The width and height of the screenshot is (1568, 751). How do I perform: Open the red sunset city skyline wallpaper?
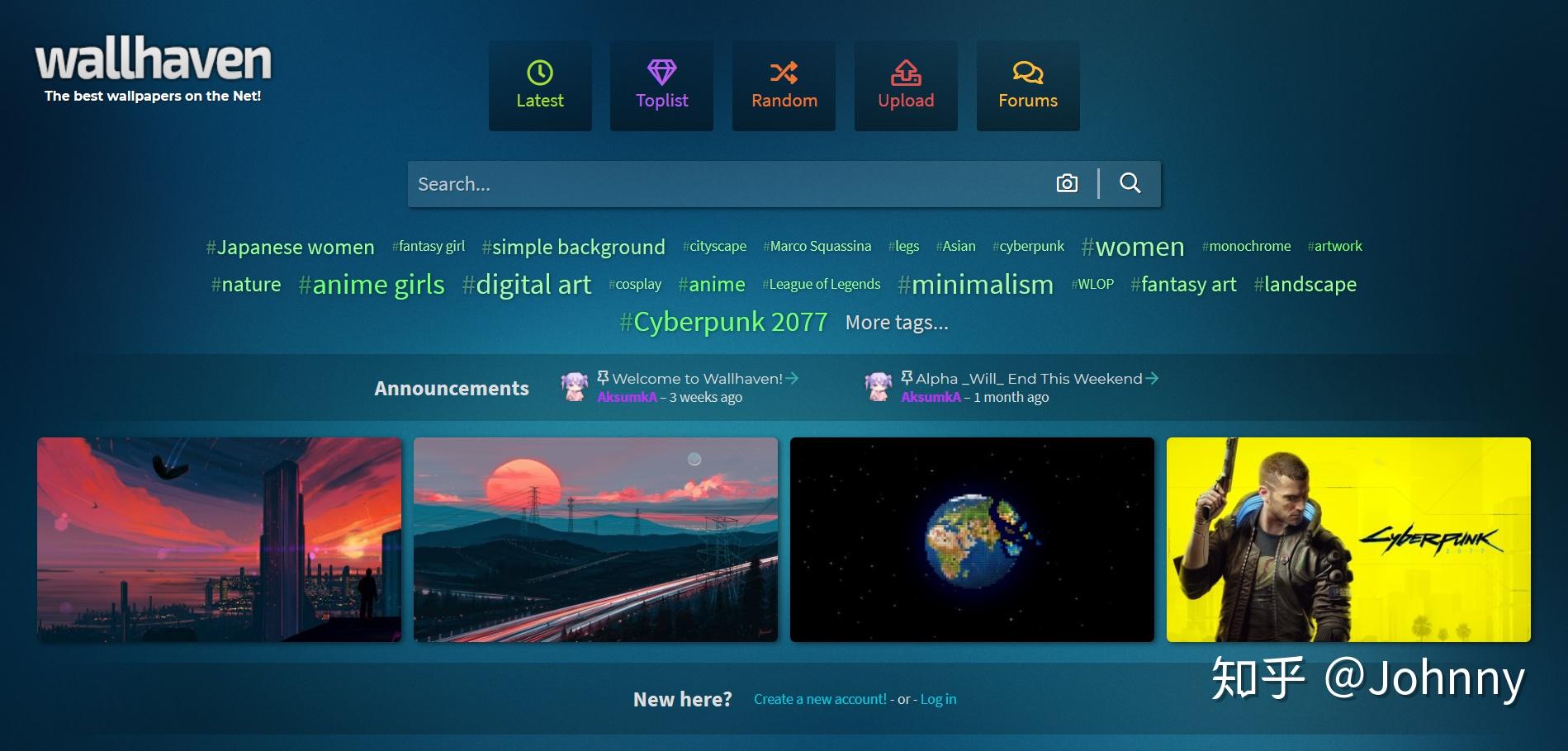[x=219, y=540]
